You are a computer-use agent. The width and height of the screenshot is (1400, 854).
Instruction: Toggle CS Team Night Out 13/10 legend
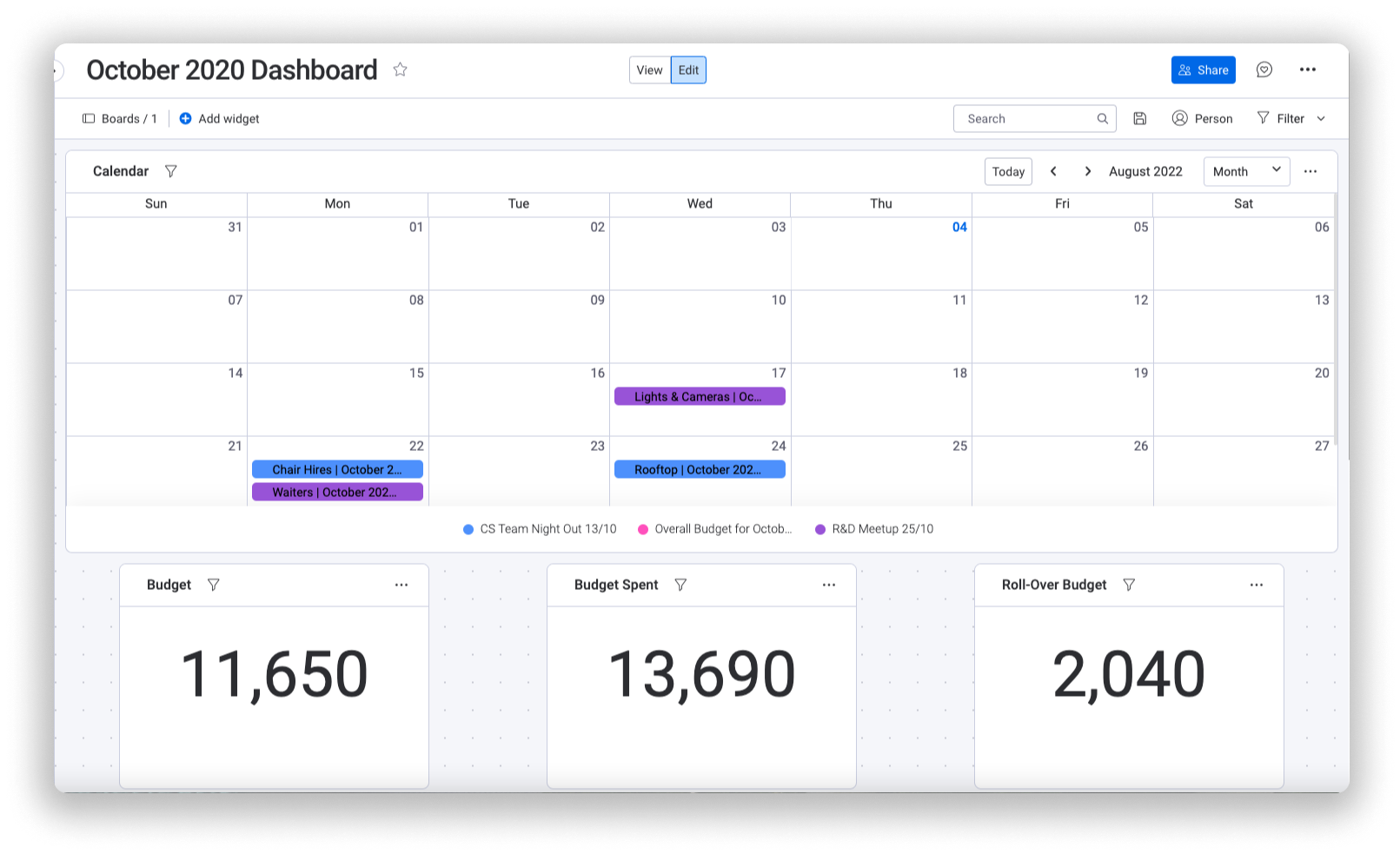pyautogui.click(x=540, y=529)
